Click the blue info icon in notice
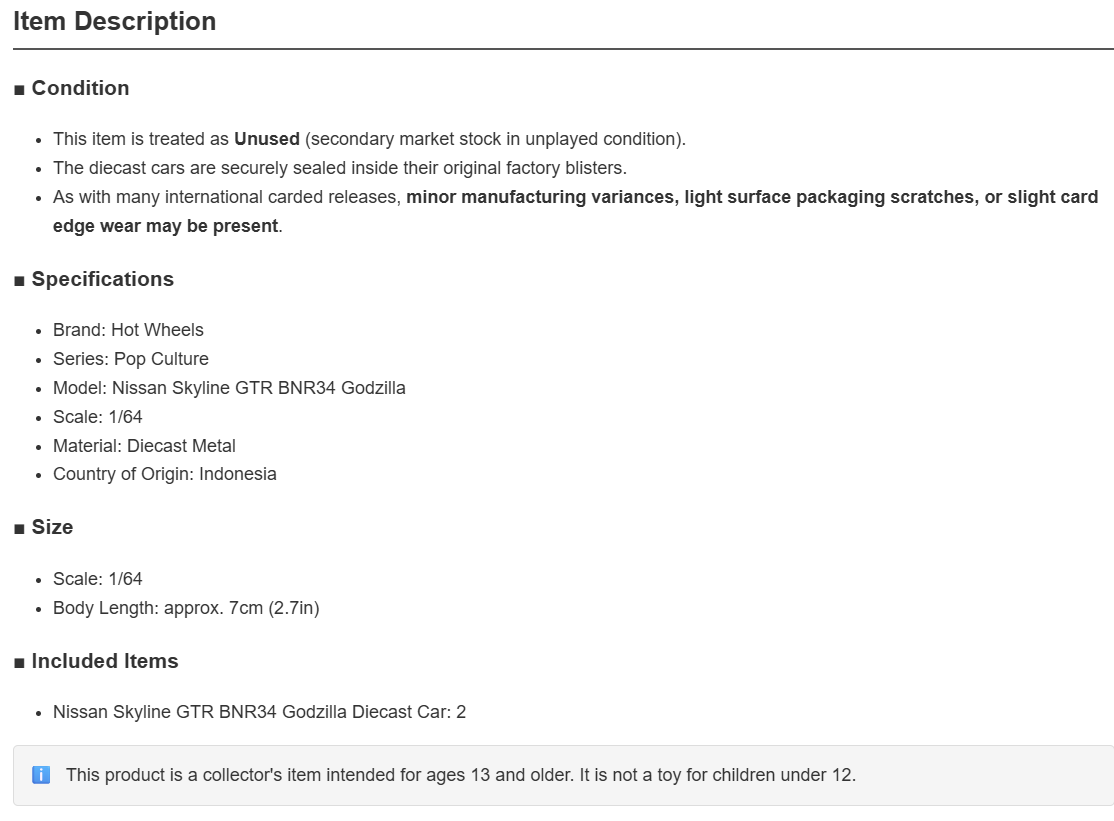Screen dimensions: 1114x821 pos(41,775)
